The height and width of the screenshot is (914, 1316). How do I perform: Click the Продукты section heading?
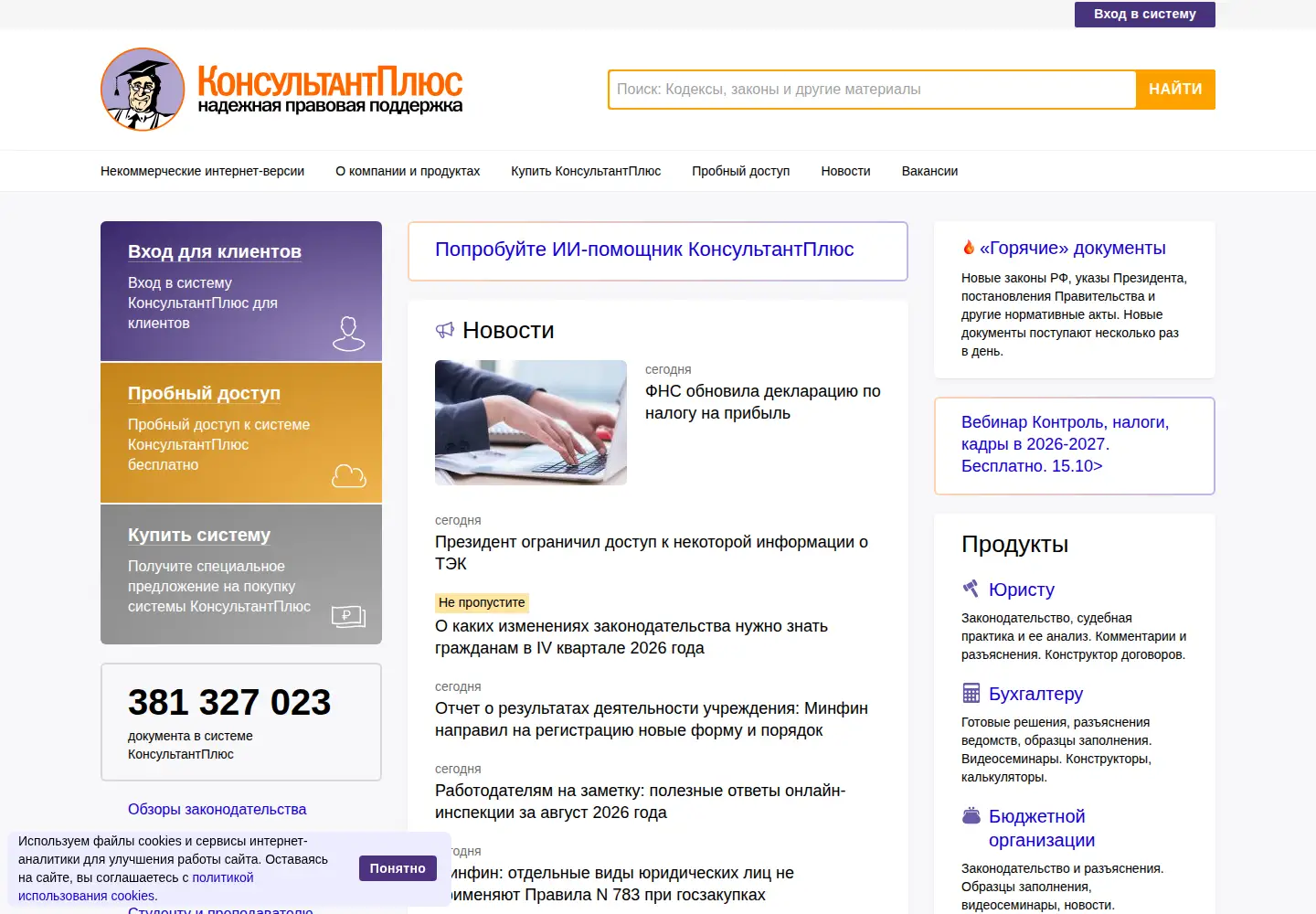coord(1014,544)
